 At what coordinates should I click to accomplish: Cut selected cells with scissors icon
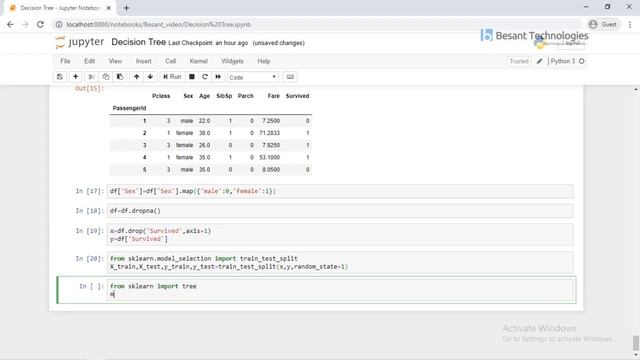(x=91, y=77)
